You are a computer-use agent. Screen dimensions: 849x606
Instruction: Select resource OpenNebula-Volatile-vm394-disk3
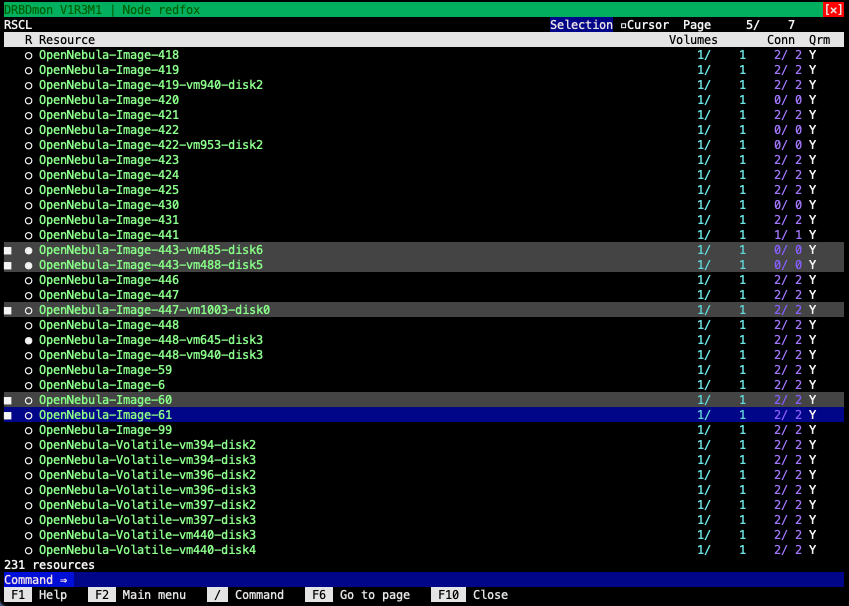pos(147,460)
